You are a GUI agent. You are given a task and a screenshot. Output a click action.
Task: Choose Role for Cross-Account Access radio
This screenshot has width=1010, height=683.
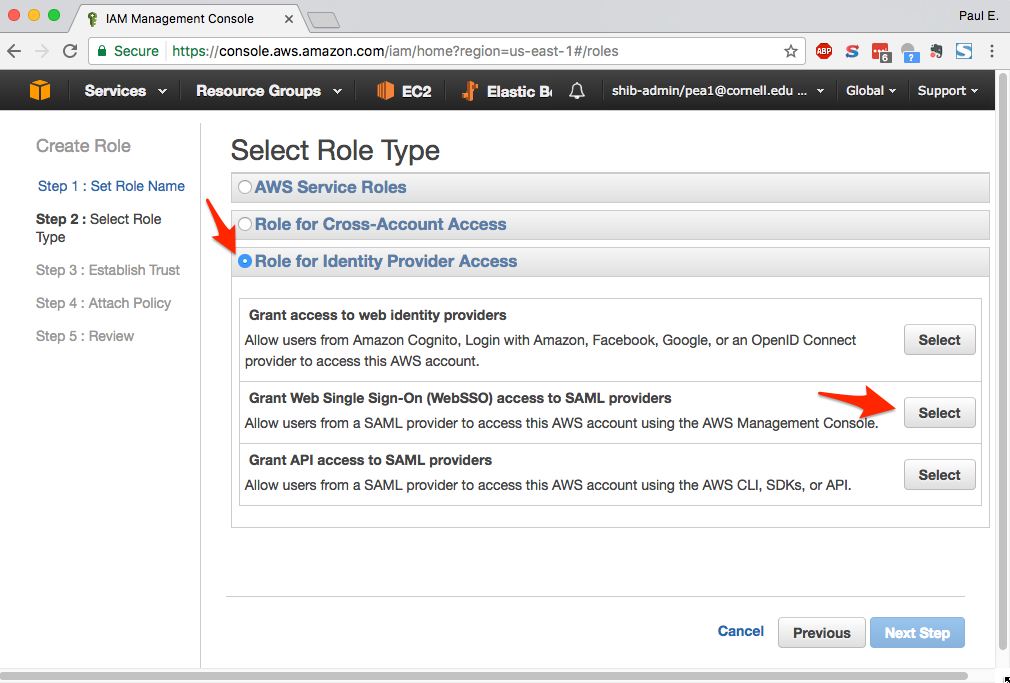pos(245,224)
